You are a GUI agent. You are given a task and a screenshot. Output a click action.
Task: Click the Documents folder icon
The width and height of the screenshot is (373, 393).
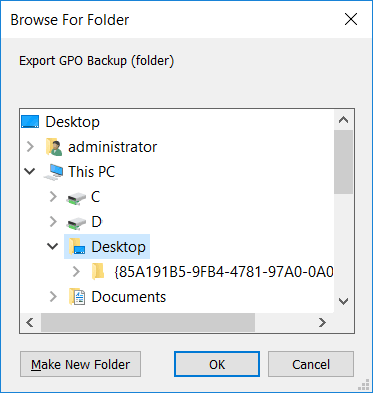coord(77,297)
